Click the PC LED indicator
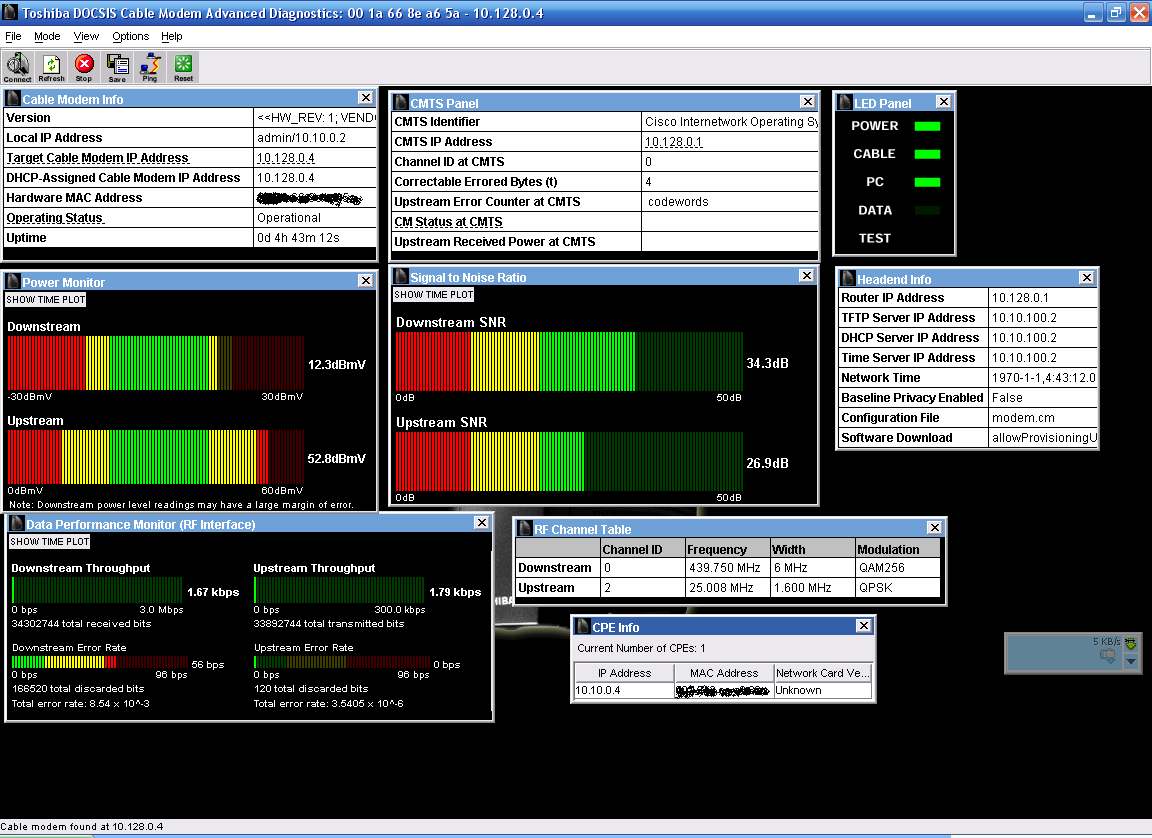 tap(927, 182)
